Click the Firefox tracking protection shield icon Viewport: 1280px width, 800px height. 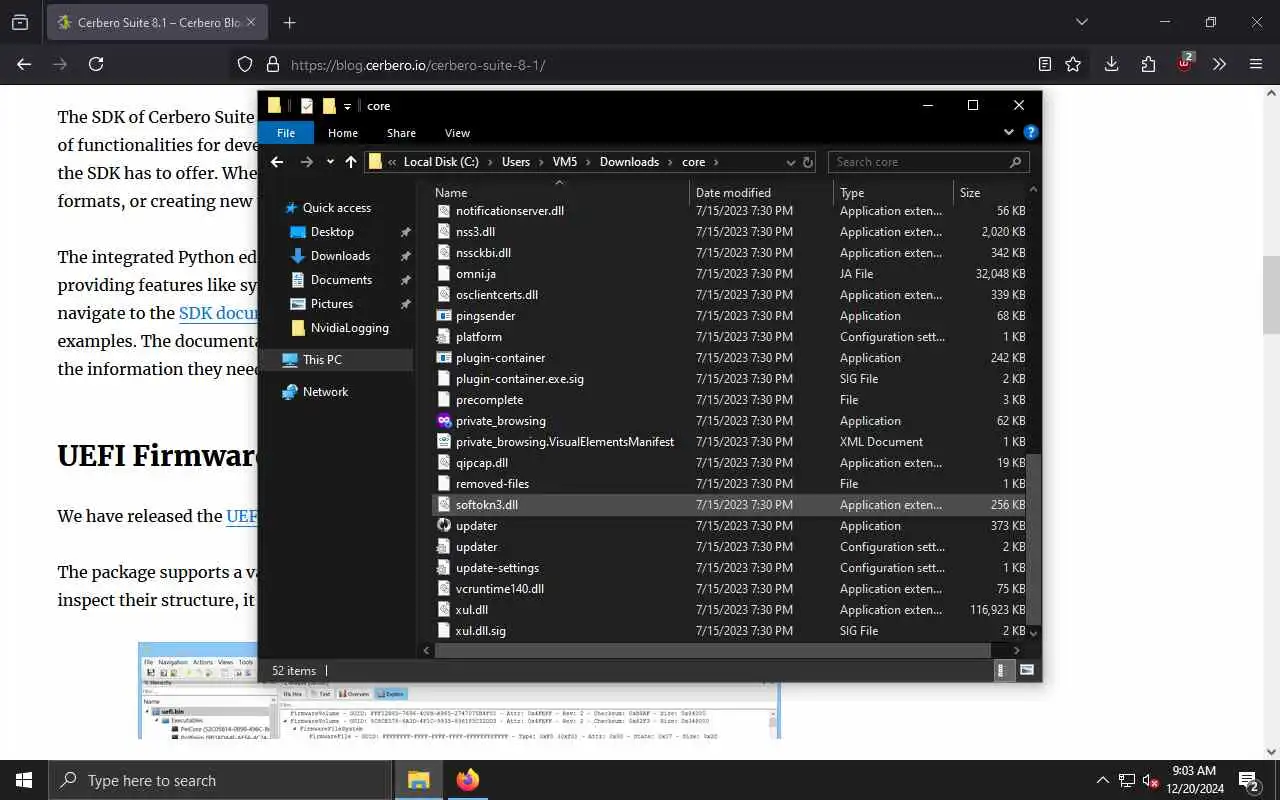coord(245,64)
